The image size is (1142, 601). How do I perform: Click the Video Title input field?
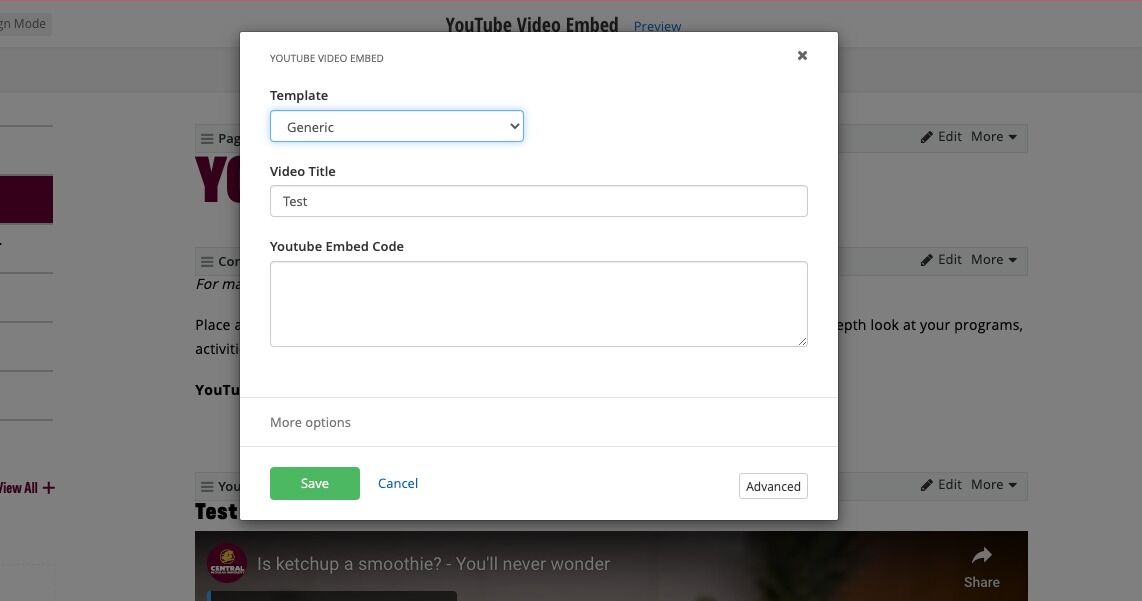(x=538, y=201)
